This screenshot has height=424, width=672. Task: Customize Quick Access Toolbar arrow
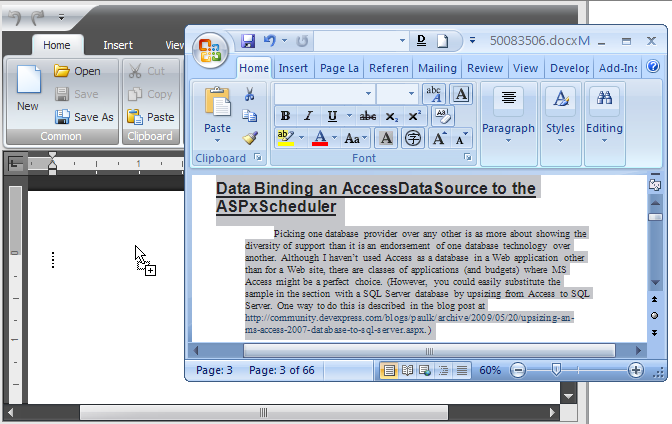tap(472, 41)
